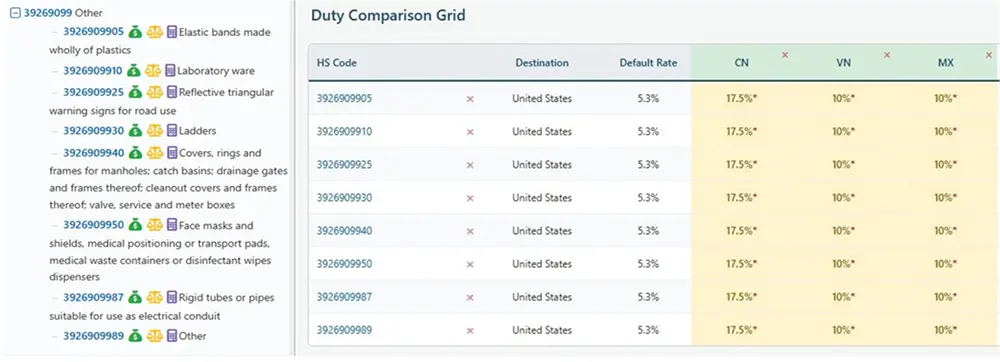Open HS code 3926909987 in grid
1000x362 pixels.
pyautogui.click(x=344, y=297)
